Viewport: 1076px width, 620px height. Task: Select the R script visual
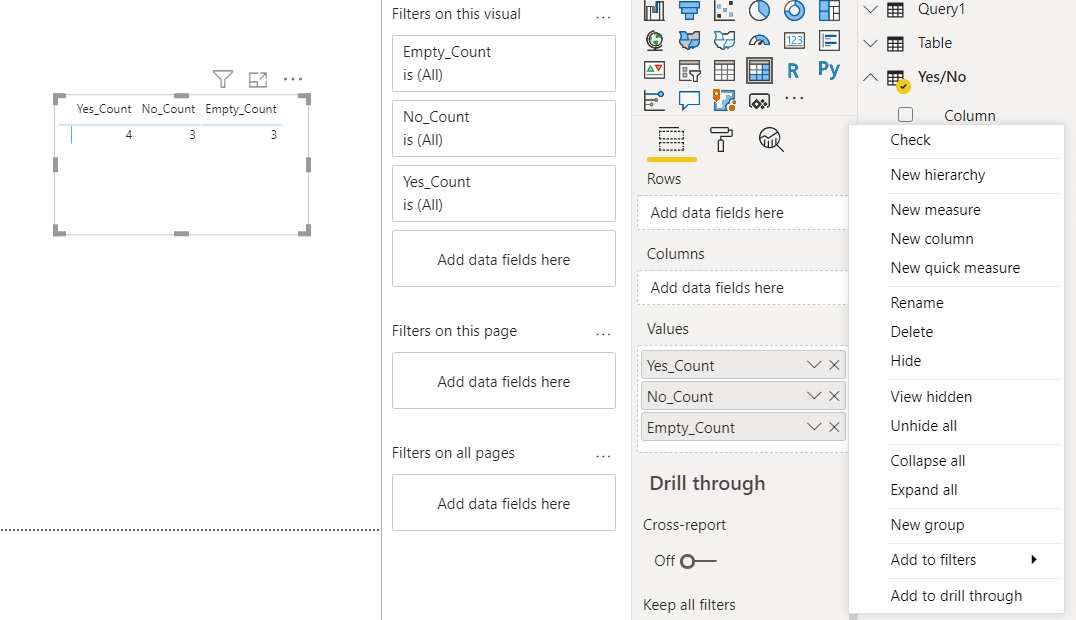(x=793, y=70)
